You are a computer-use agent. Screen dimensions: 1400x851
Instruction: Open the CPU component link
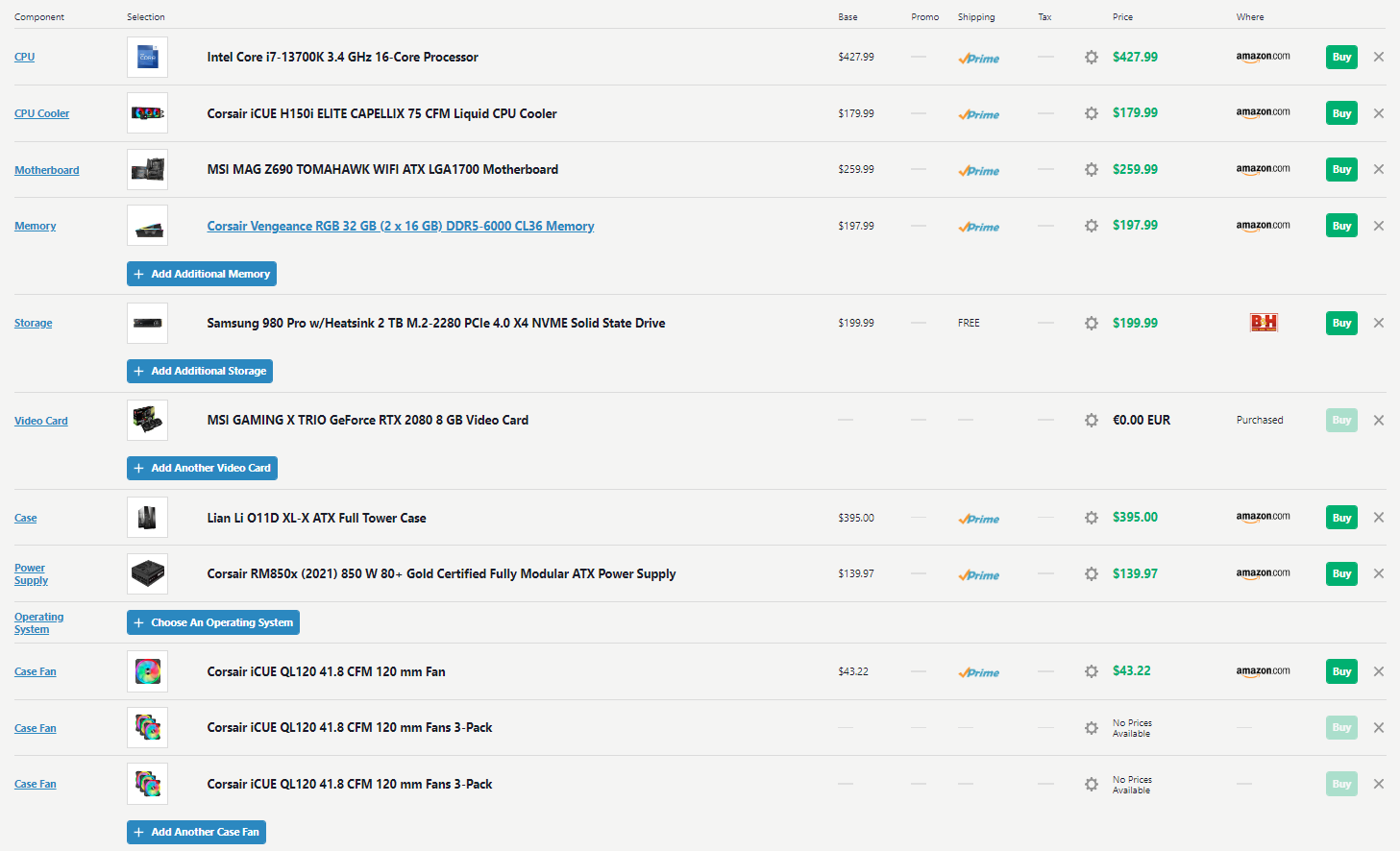click(x=24, y=57)
